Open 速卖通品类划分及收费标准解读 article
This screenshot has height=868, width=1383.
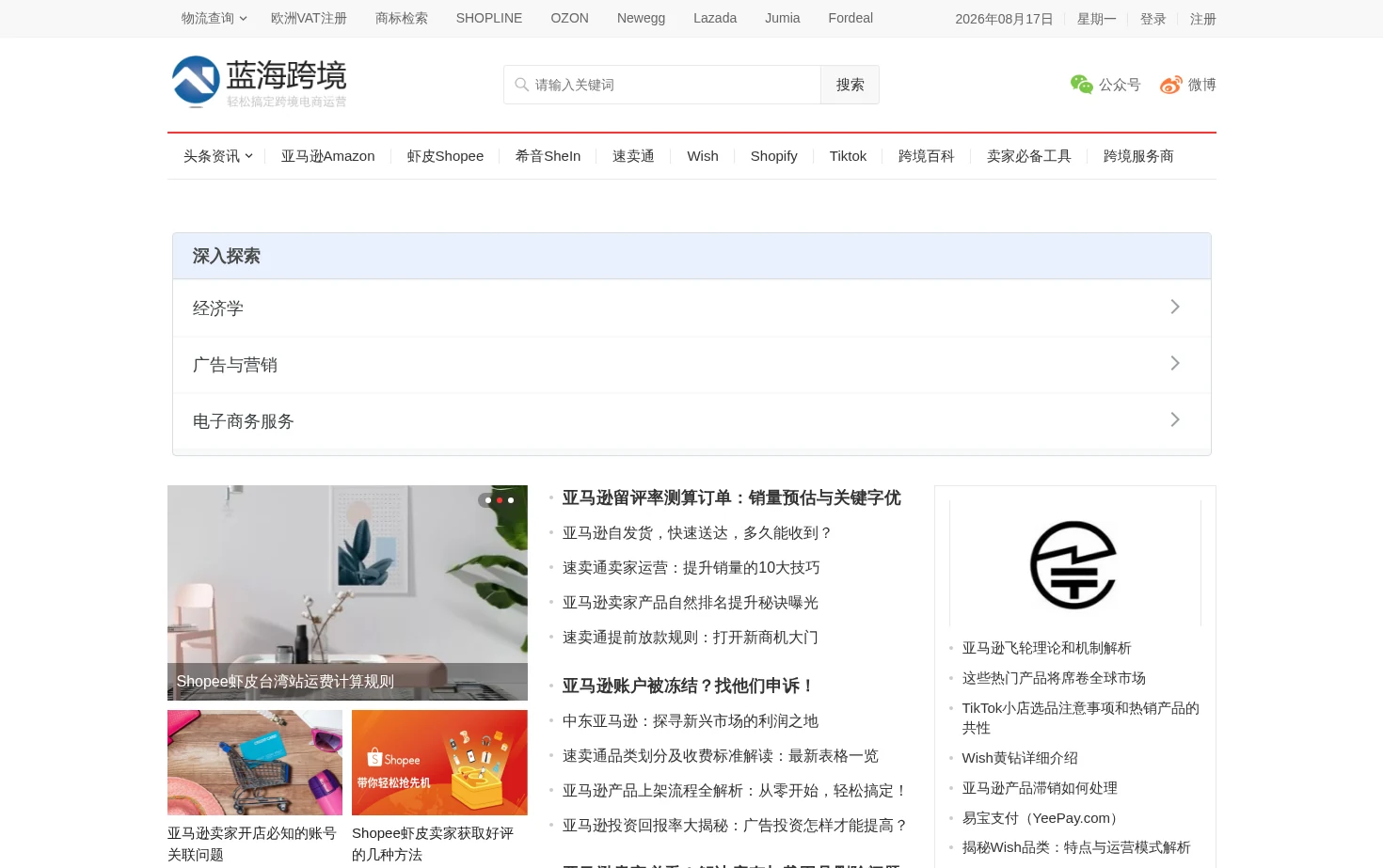[720, 756]
